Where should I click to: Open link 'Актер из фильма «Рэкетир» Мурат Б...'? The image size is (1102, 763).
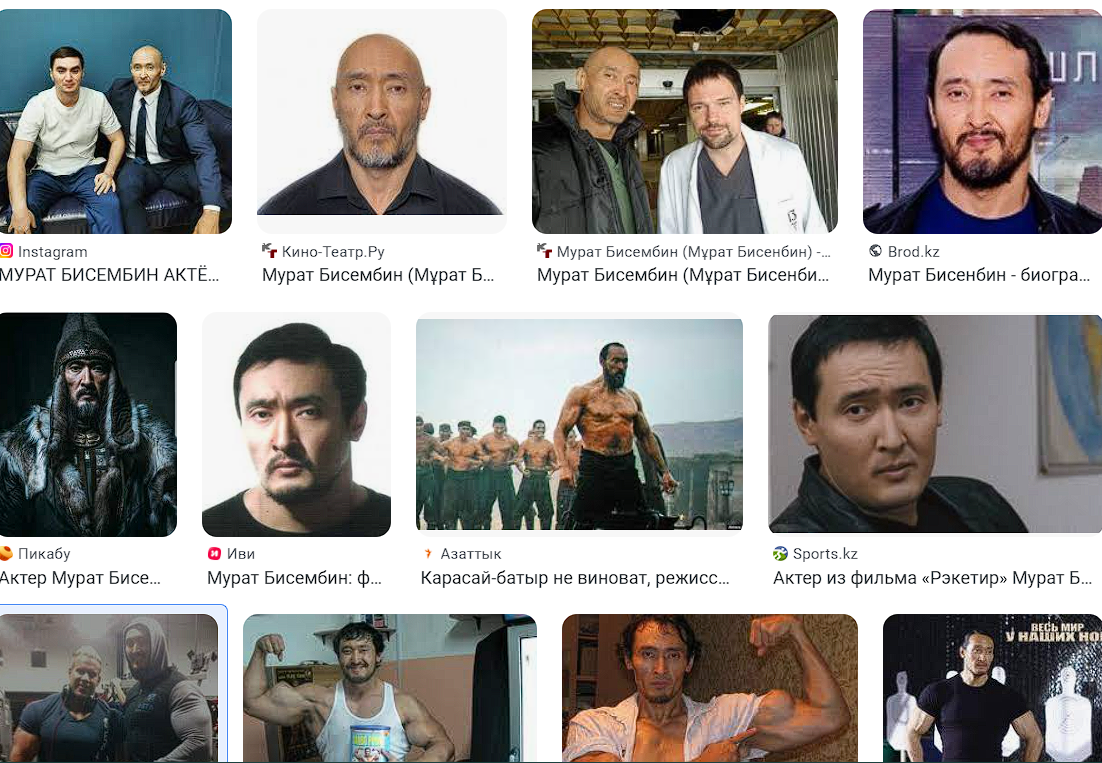pyautogui.click(x=932, y=578)
